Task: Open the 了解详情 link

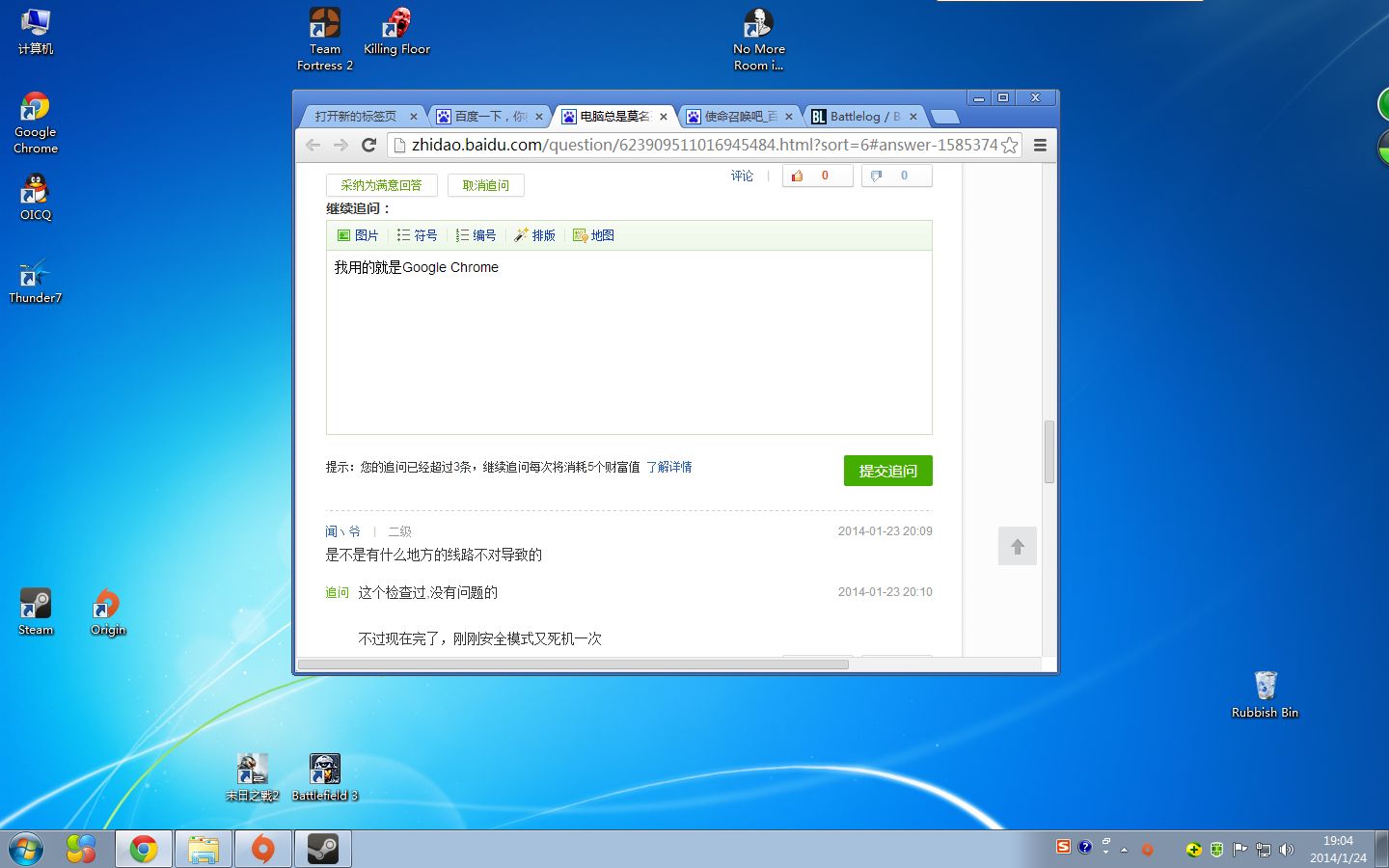Action: (x=668, y=467)
